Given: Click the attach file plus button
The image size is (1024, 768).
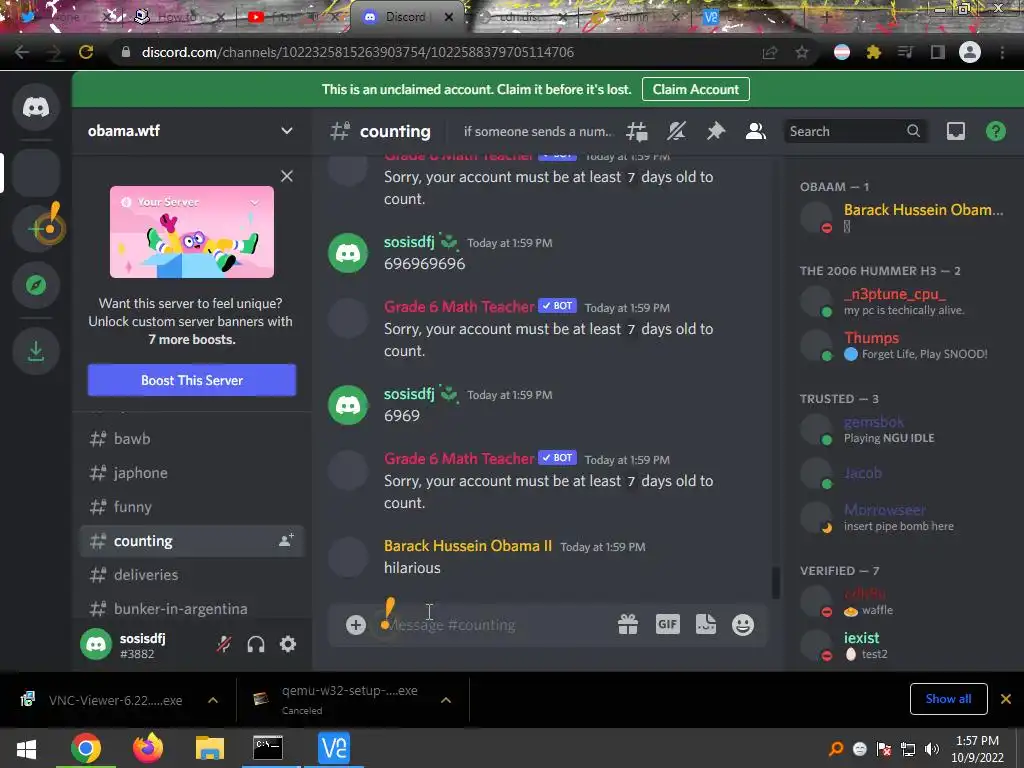Looking at the screenshot, I should pyautogui.click(x=356, y=625).
